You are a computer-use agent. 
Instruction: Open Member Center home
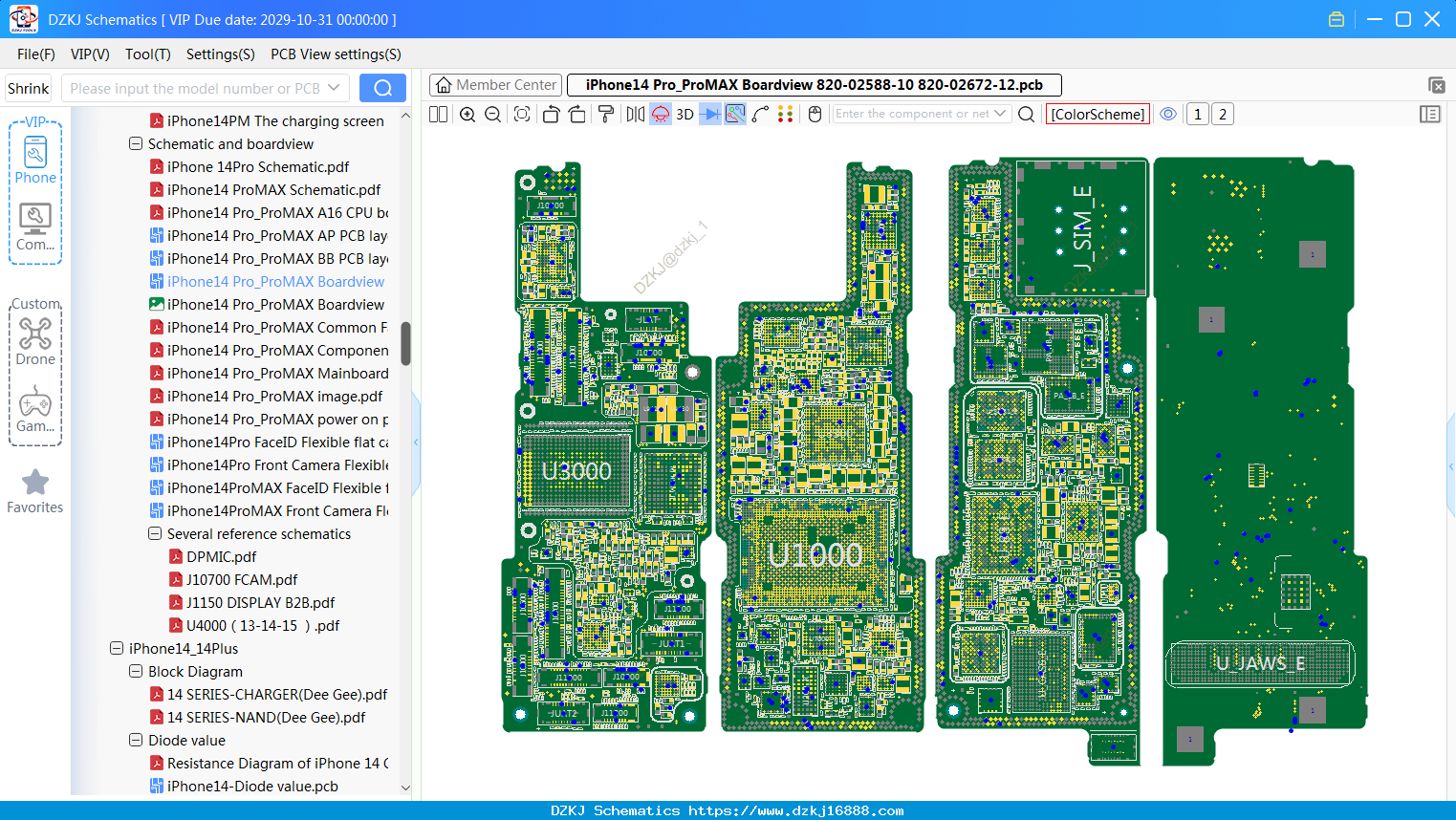[x=495, y=85]
